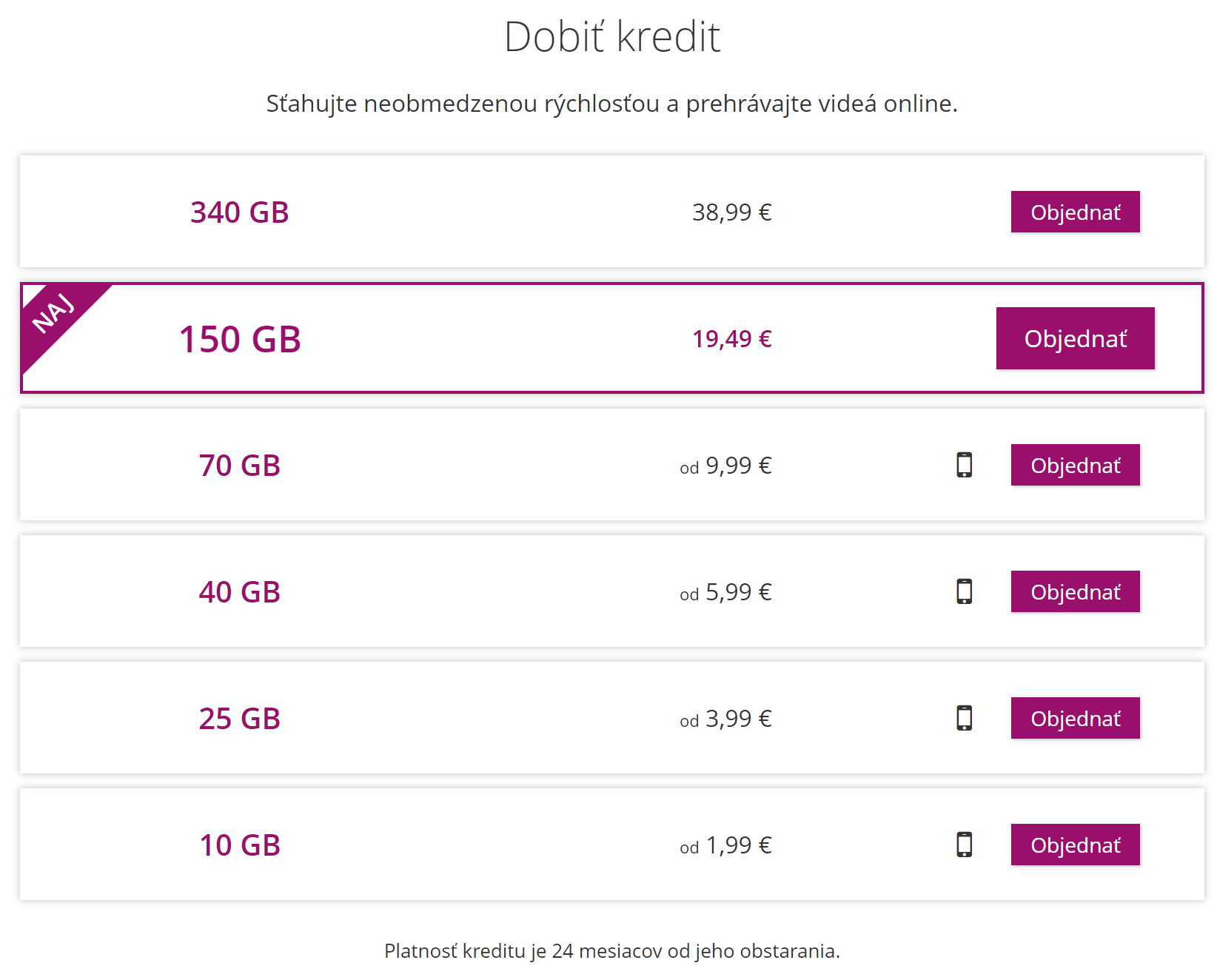Select the 340 GB package label

pyautogui.click(x=239, y=212)
